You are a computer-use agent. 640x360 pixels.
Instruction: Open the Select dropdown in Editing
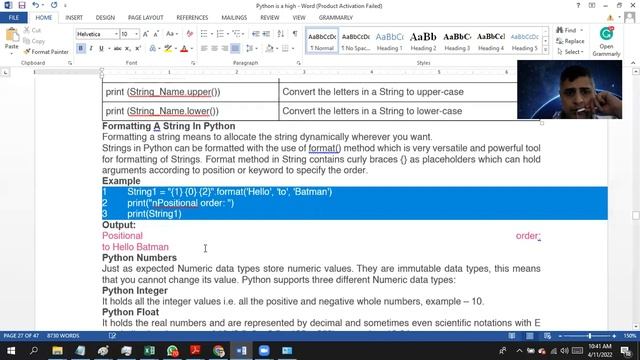click(570, 52)
